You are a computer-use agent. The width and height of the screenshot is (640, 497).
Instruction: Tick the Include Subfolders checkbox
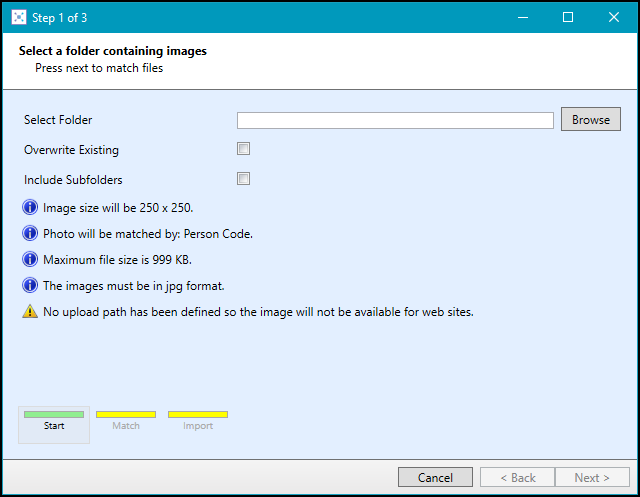243,178
